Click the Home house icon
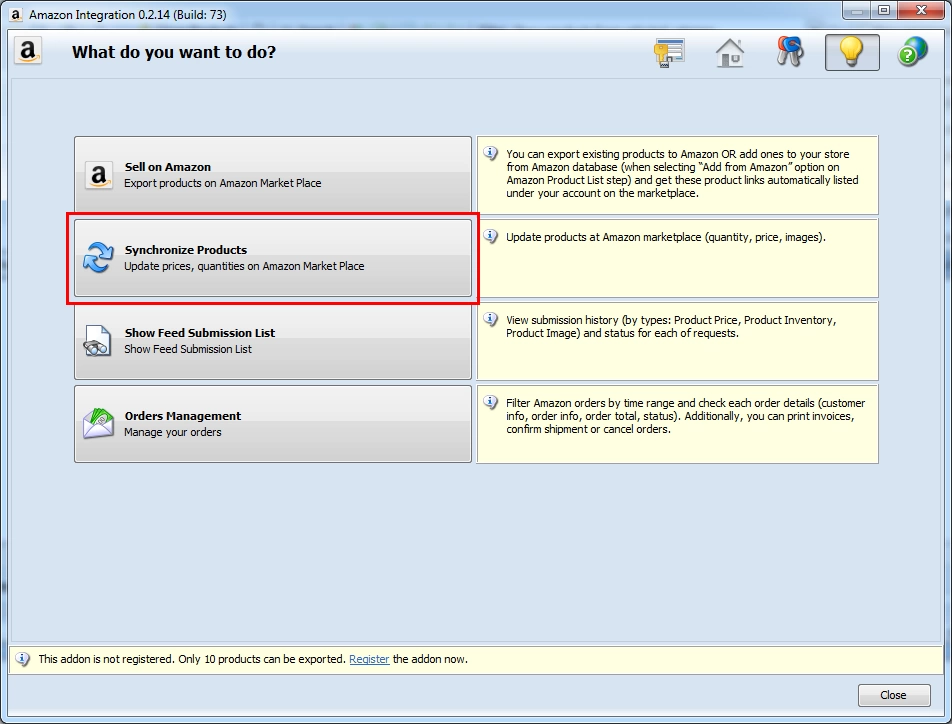Screen dimensions: 952x724 [730, 52]
